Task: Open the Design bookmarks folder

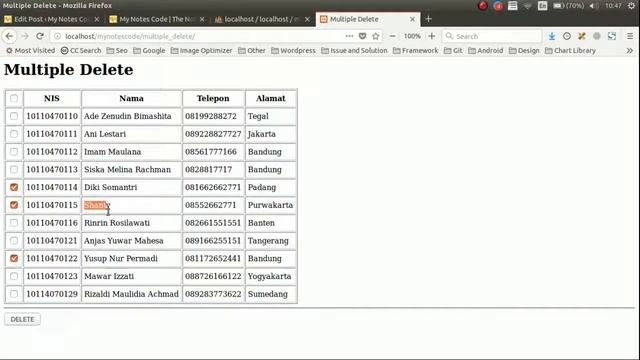Action: click(524, 51)
